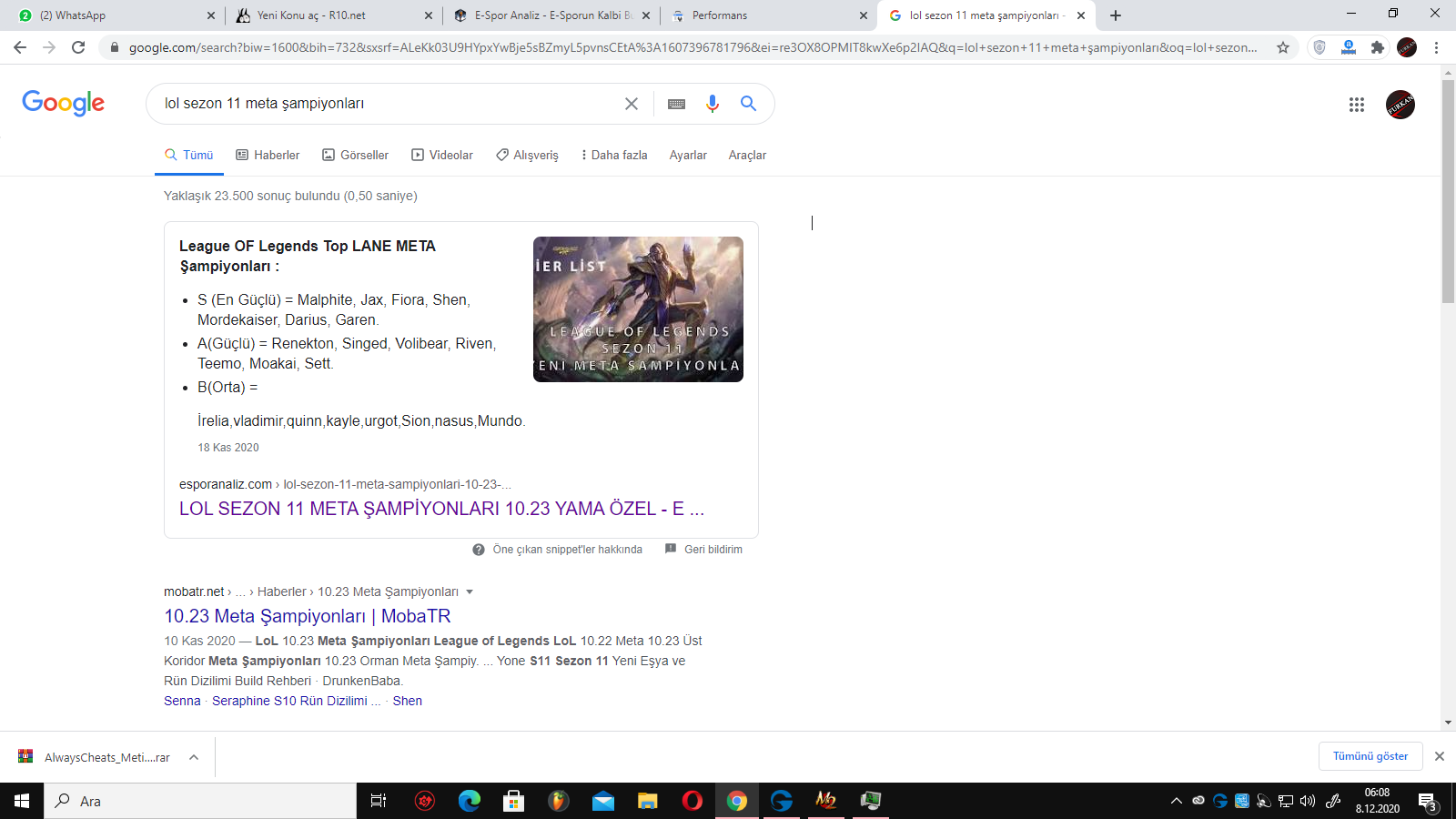Close the download bar
1456x819 pixels.
coord(1440,756)
